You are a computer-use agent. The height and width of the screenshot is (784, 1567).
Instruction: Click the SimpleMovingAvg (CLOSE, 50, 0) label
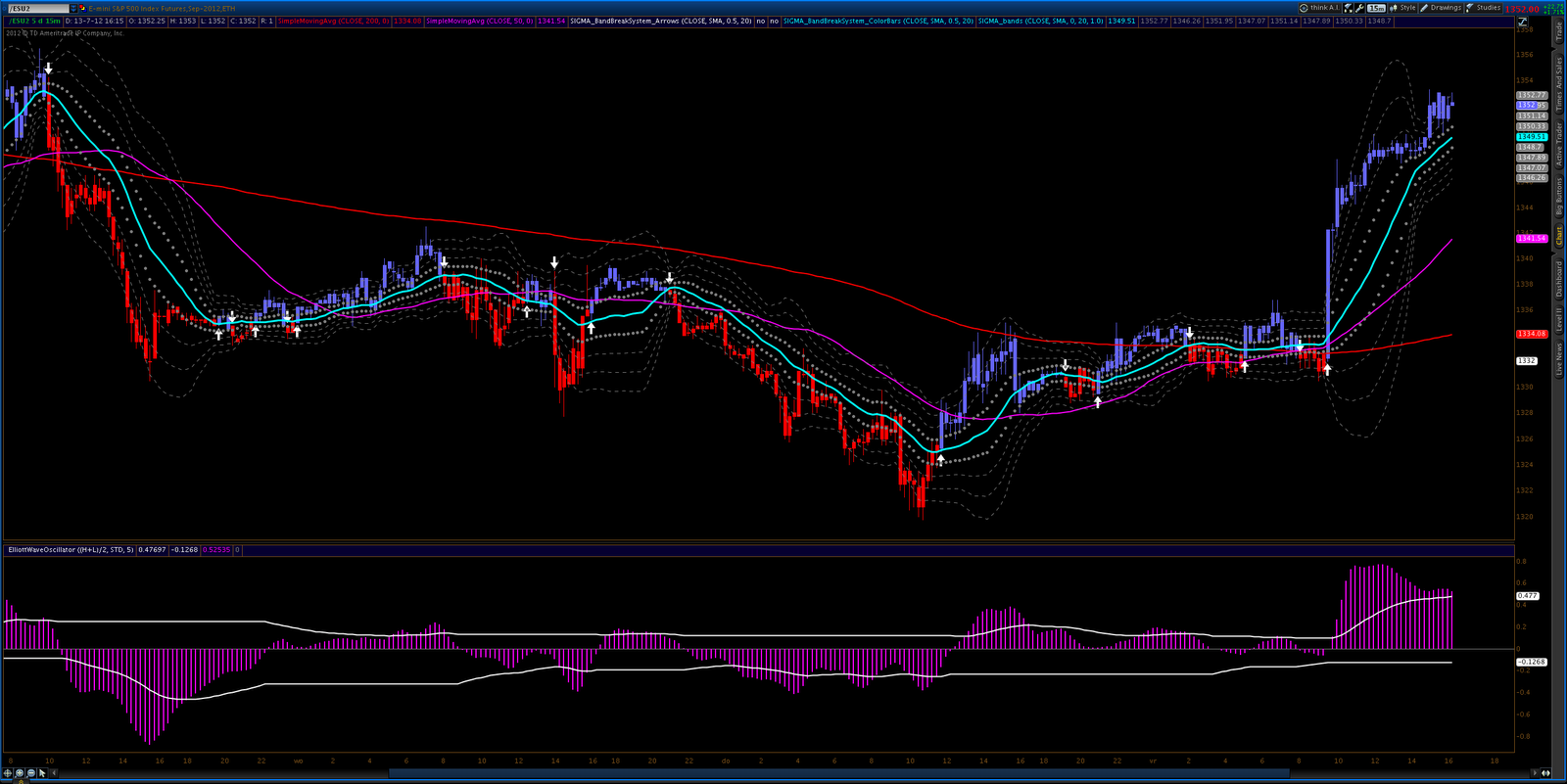(480, 21)
